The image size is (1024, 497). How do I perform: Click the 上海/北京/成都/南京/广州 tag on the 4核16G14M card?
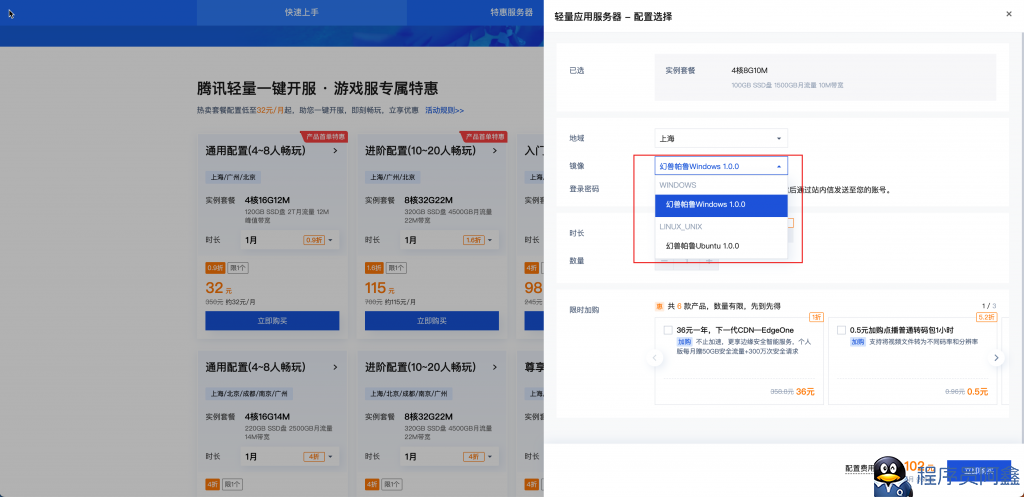249,394
